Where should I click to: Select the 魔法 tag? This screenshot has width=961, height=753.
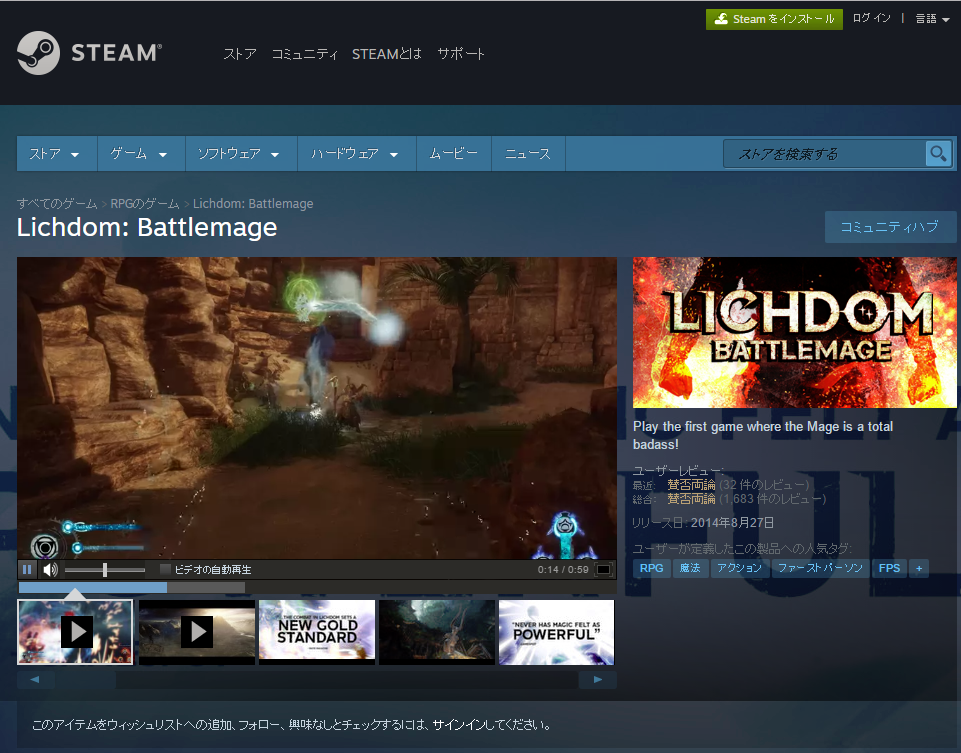tap(690, 568)
